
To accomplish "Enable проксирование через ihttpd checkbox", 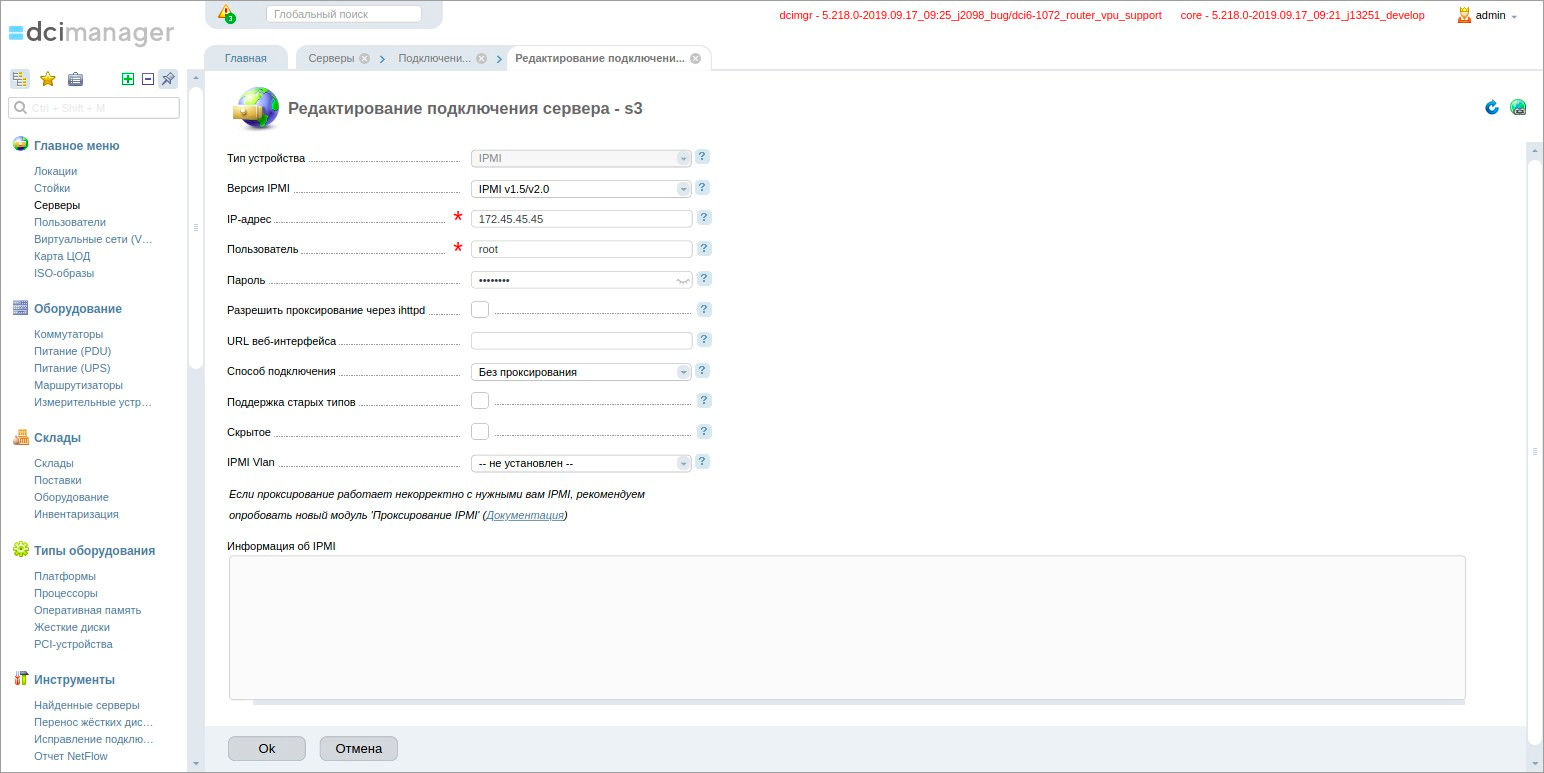I will pyautogui.click(x=479, y=309).
